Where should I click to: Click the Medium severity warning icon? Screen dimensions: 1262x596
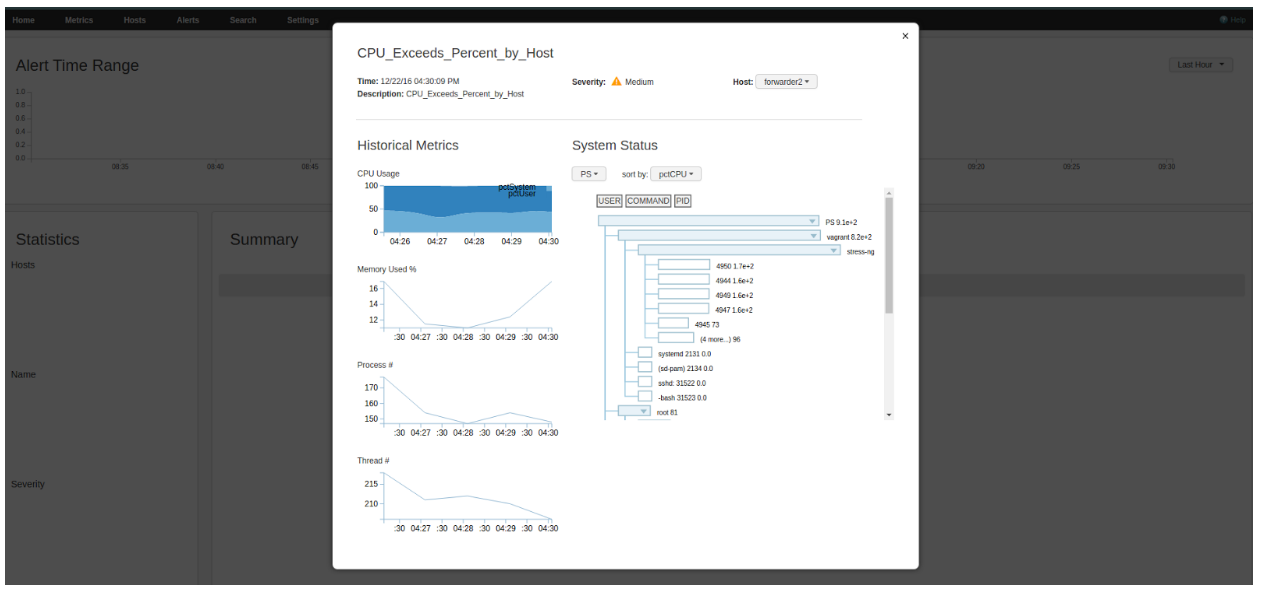click(x=617, y=82)
